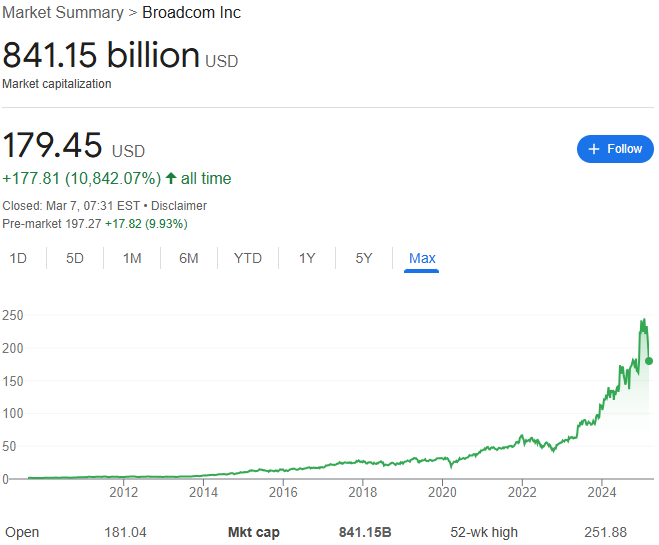Show the 1M price chart

click(132, 258)
